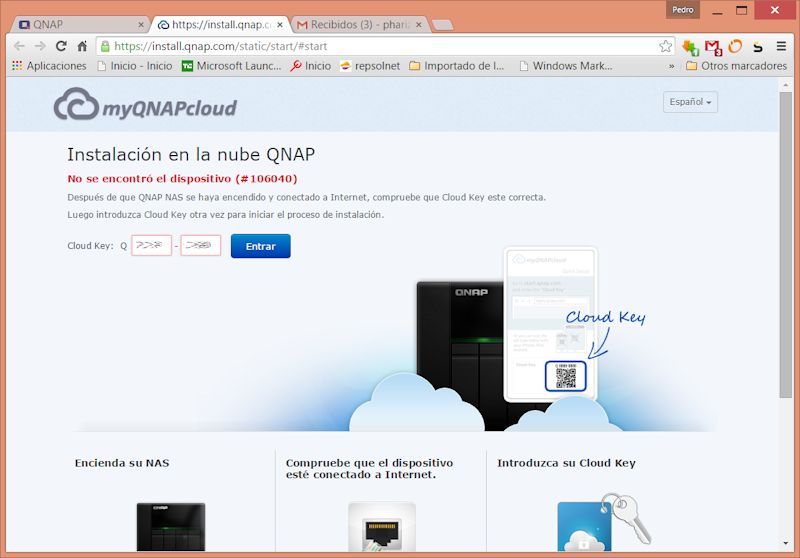Click the green download manager extension icon

[690, 47]
